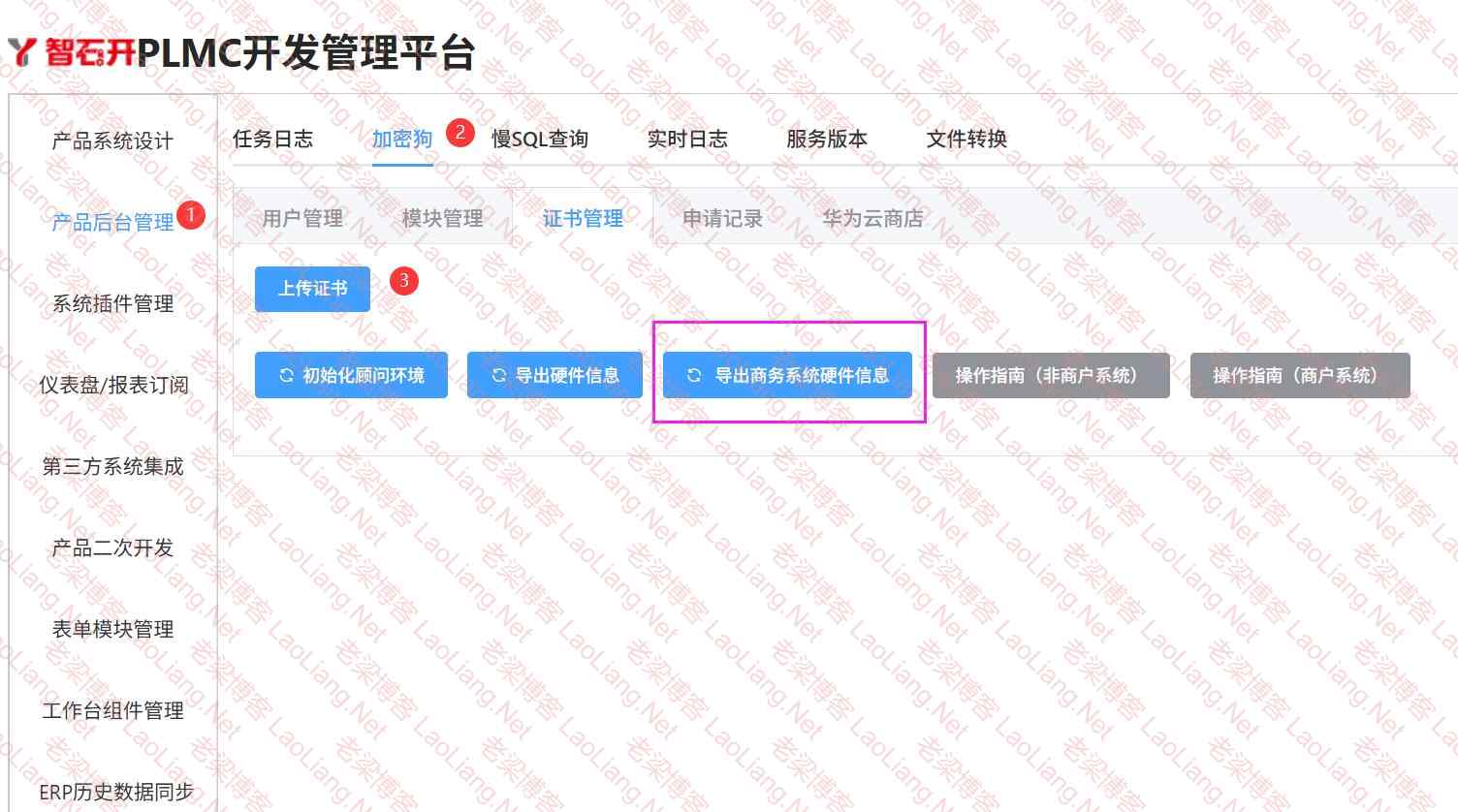
Task: Switch to 慢SQL查询 tab
Action: [540, 139]
